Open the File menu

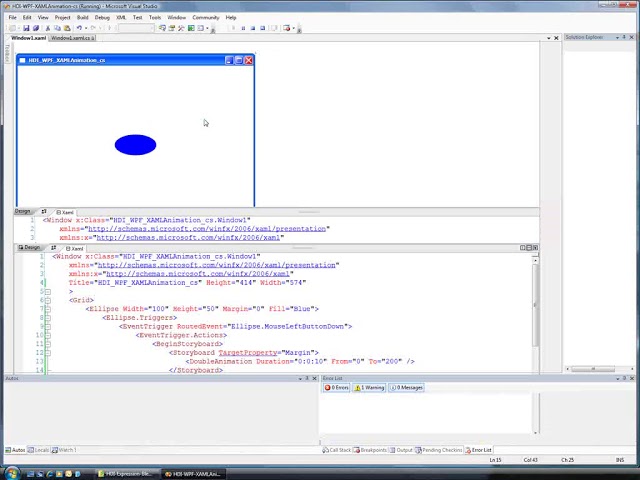pos(13,18)
